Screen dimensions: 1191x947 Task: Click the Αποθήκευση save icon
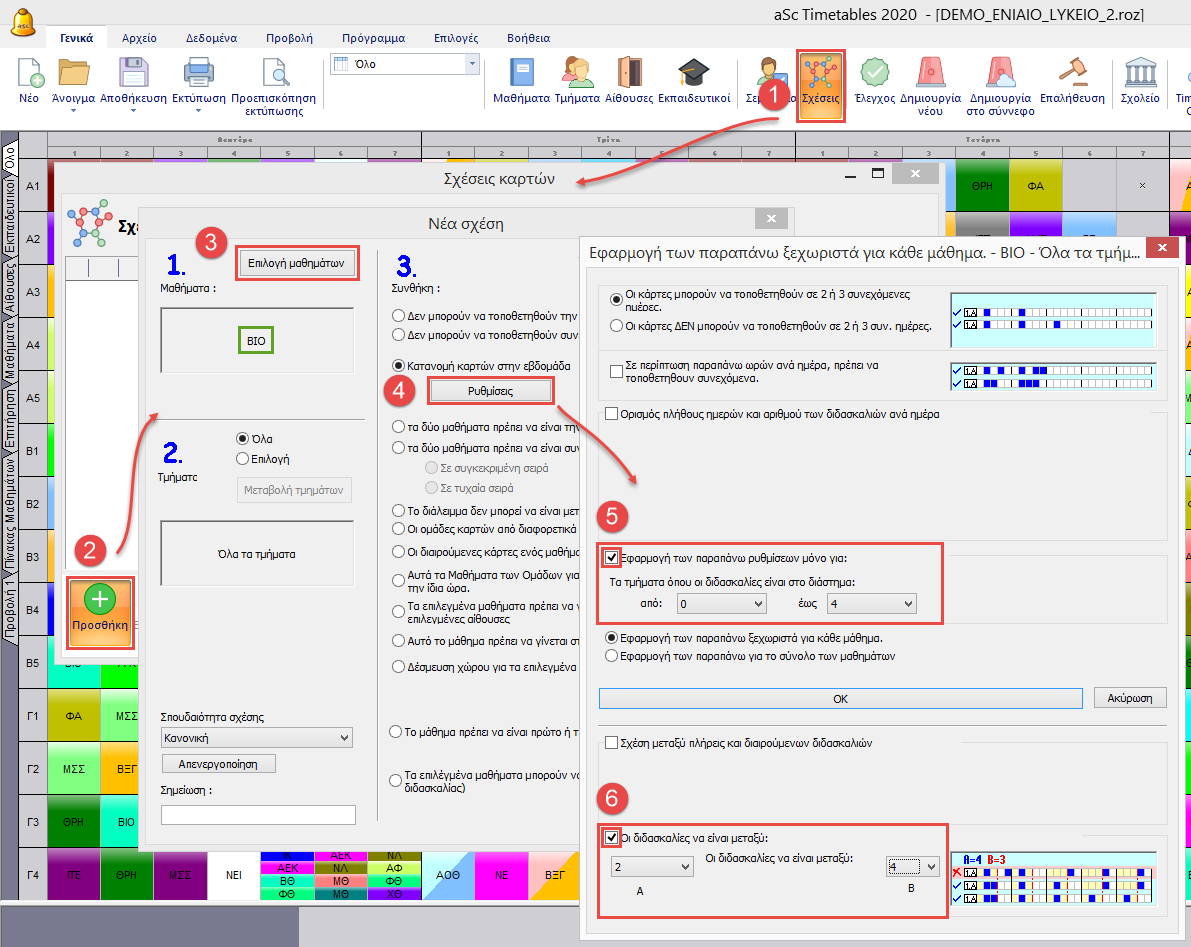click(x=133, y=74)
